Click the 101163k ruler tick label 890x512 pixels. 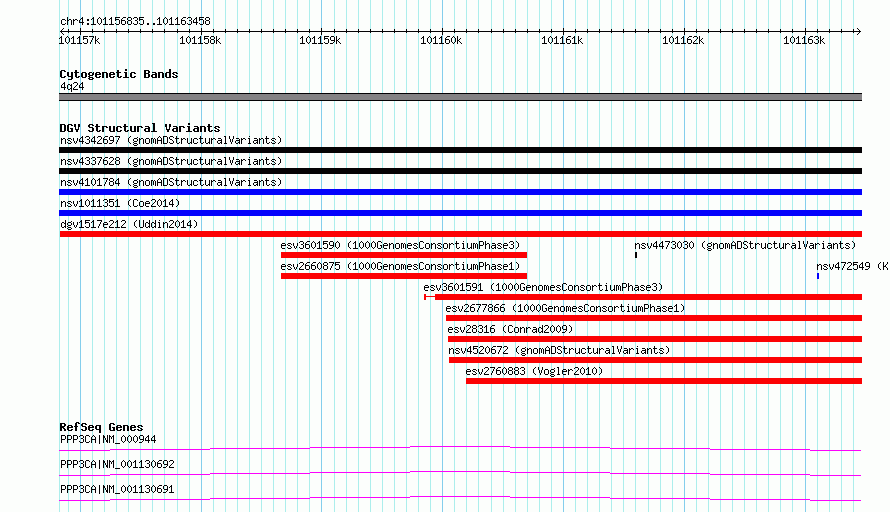click(804, 40)
